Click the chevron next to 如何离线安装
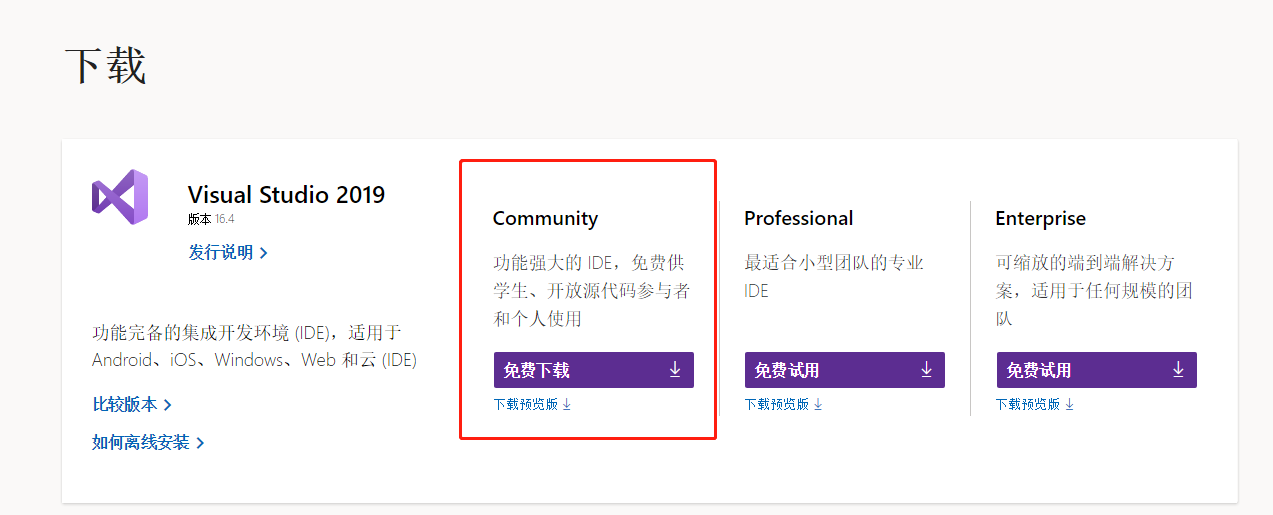Viewport: 1273px width, 515px height. coord(200,443)
